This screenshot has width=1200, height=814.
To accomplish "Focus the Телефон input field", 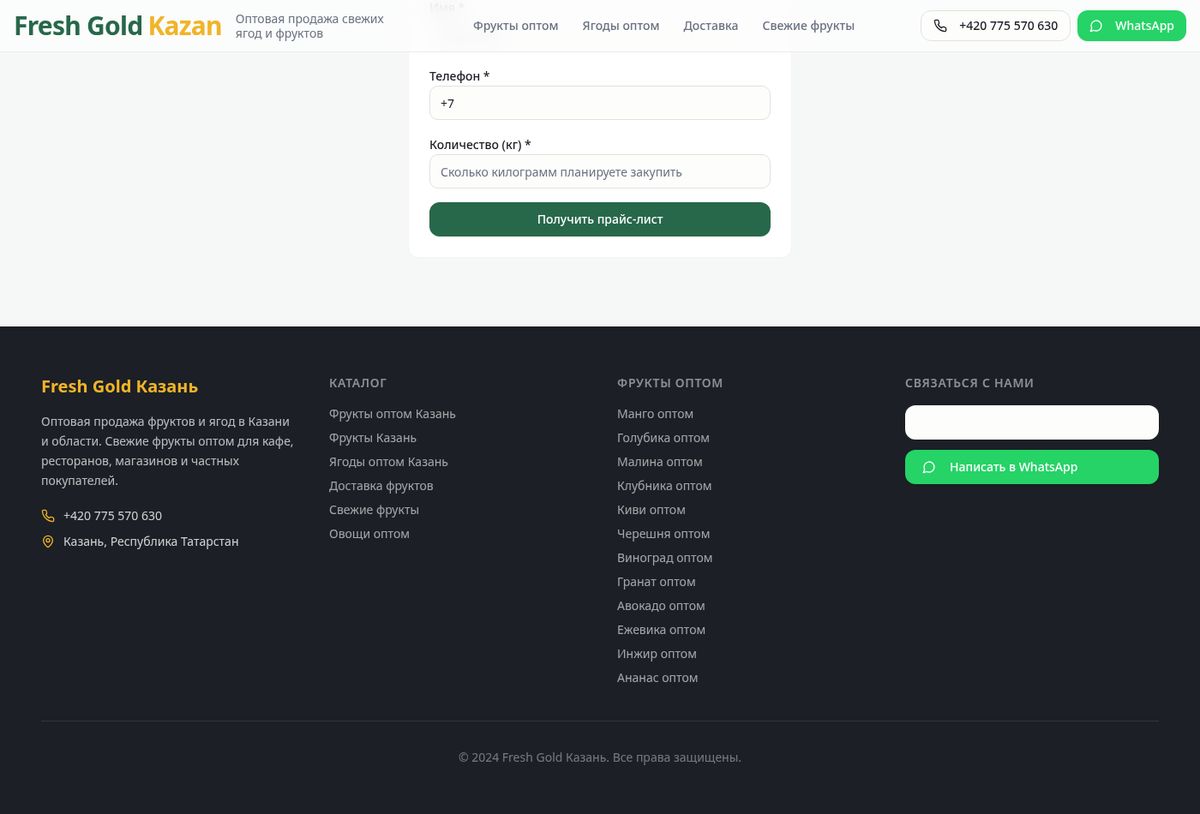I will point(600,103).
